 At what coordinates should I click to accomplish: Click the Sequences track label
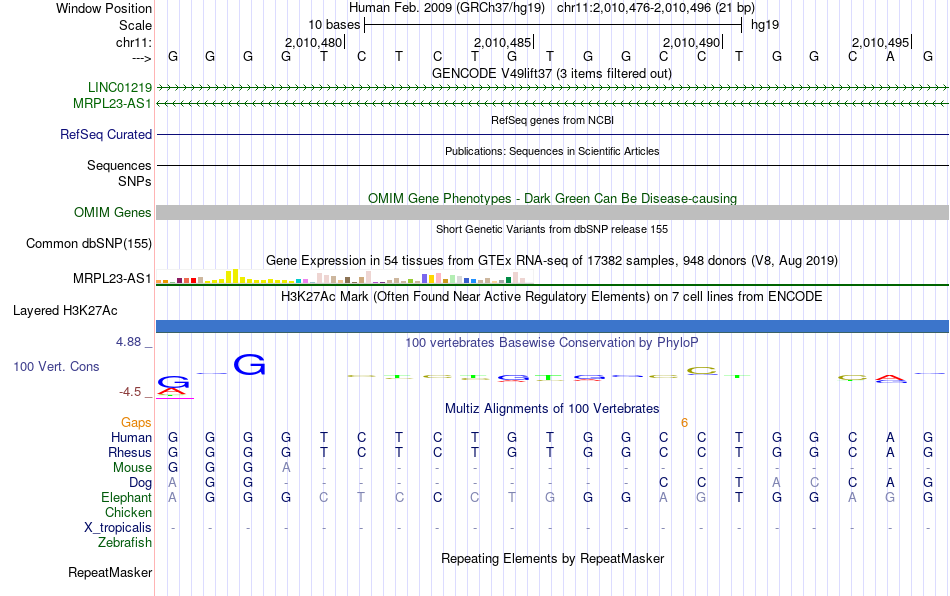pos(119,165)
